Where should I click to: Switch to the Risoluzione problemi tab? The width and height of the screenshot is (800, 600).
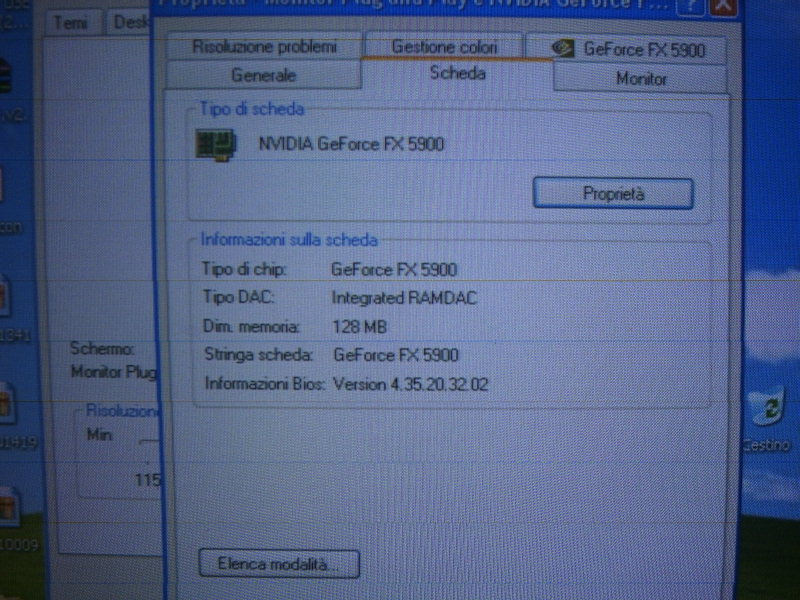pyautogui.click(x=264, y=47)
